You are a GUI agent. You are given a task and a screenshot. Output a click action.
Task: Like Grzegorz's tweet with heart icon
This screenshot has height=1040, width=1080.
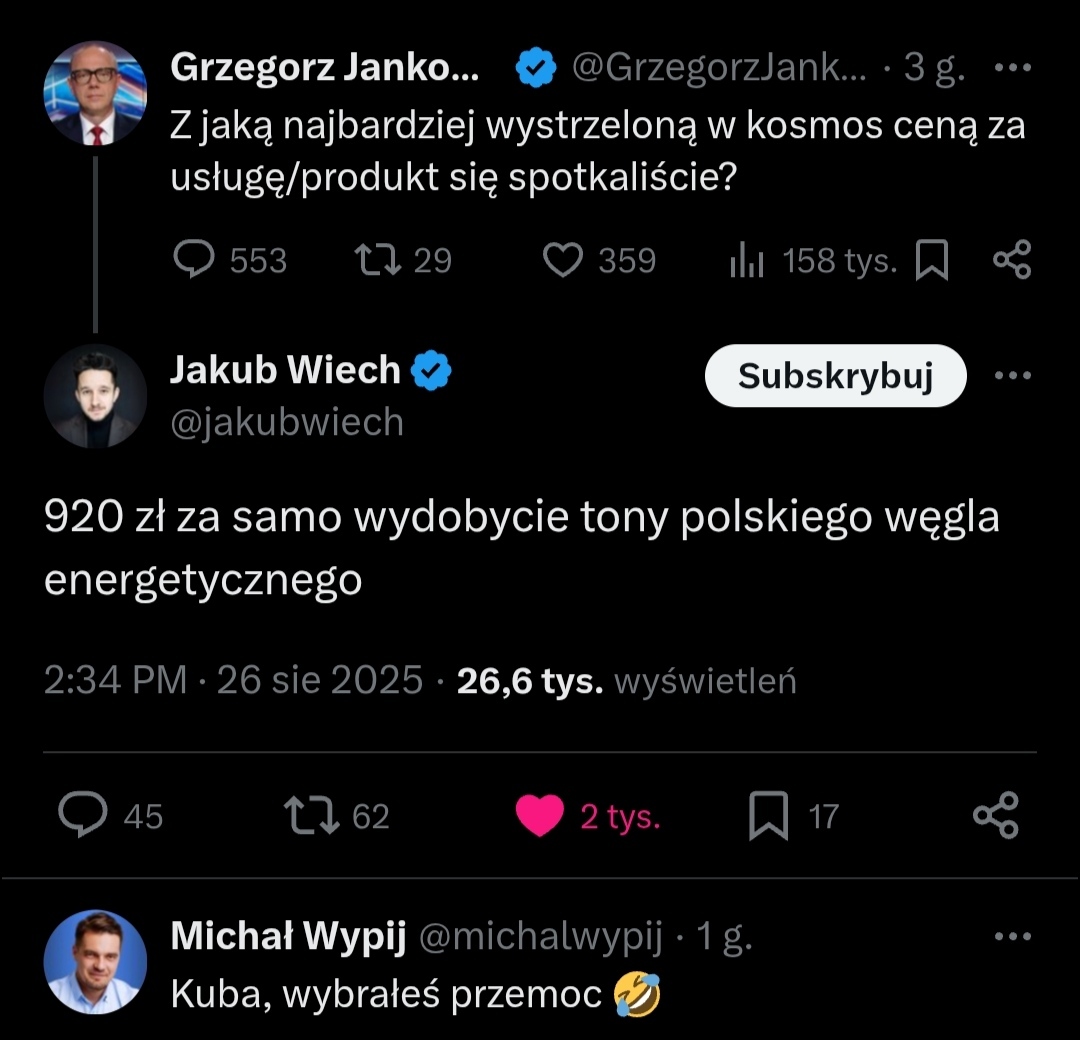563,260
